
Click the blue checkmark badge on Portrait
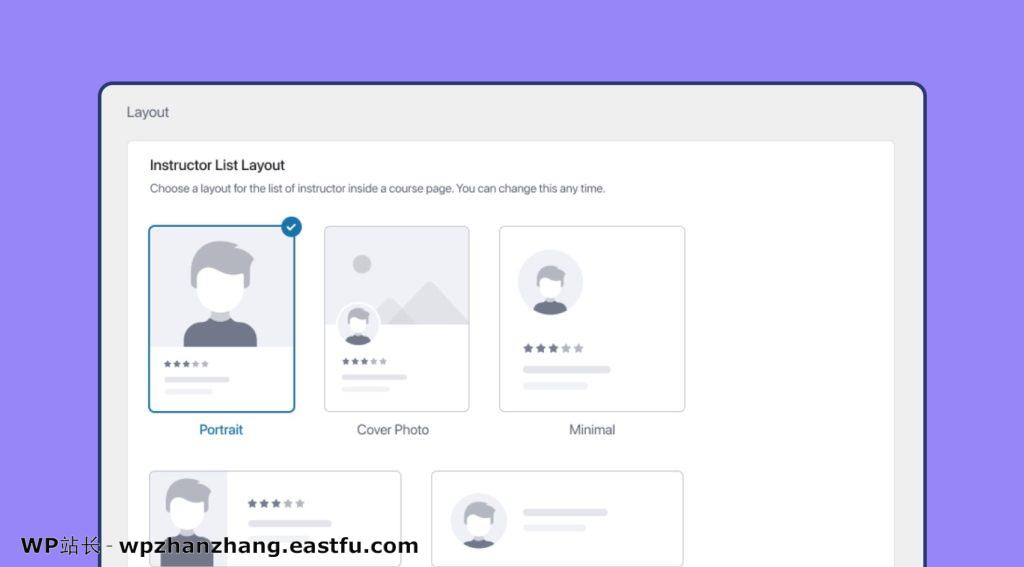point(291,227)
